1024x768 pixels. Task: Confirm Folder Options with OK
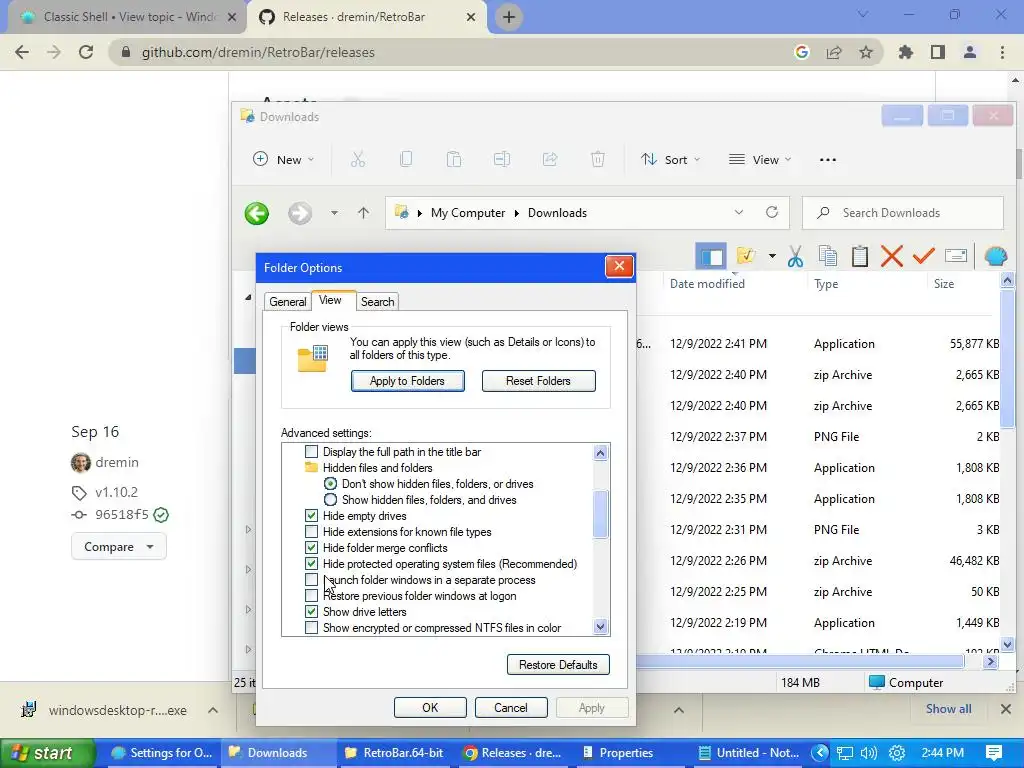(x=430, y=708)
